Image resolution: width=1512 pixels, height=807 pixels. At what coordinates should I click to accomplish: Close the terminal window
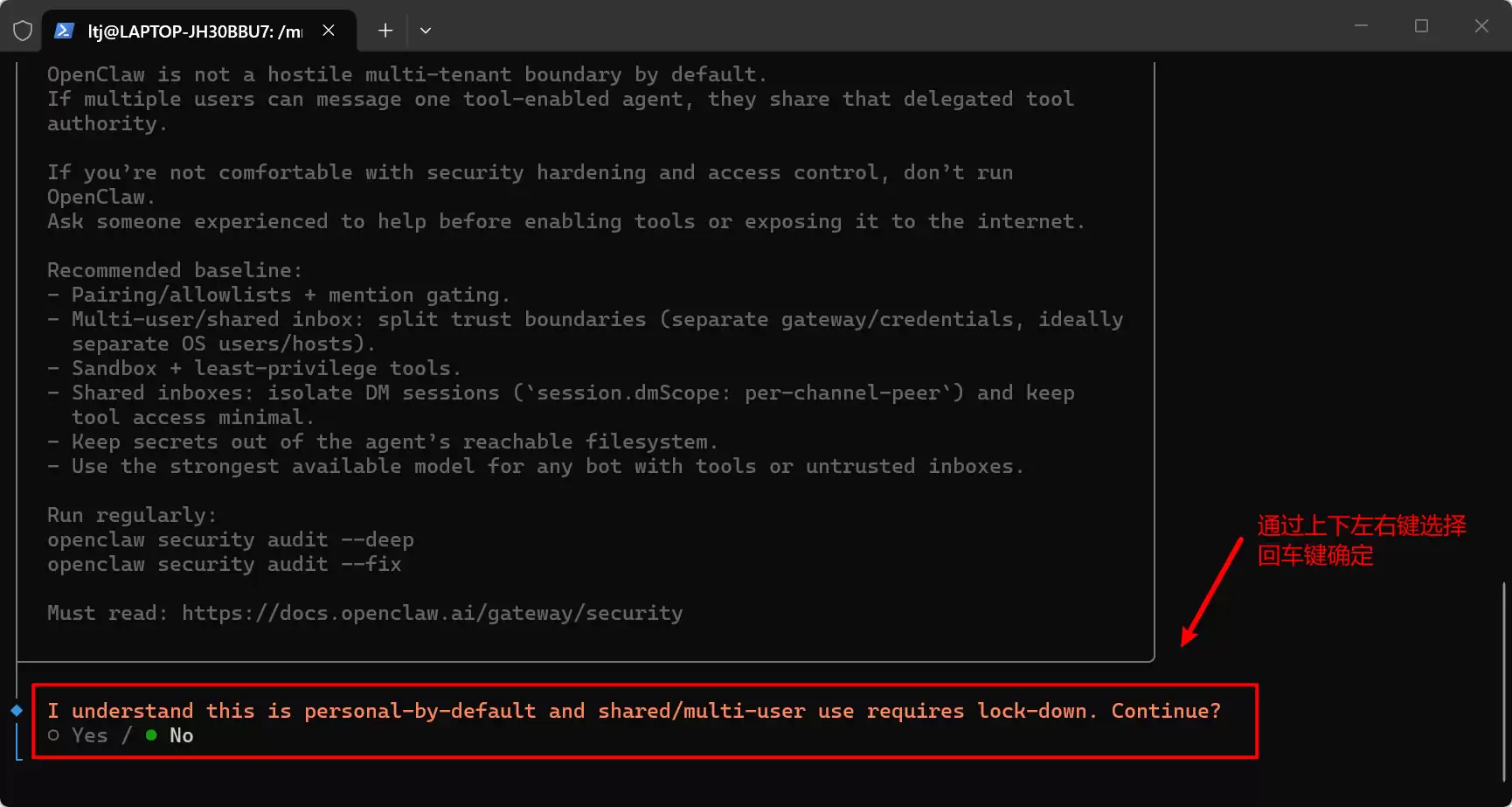click(1481, 26)
